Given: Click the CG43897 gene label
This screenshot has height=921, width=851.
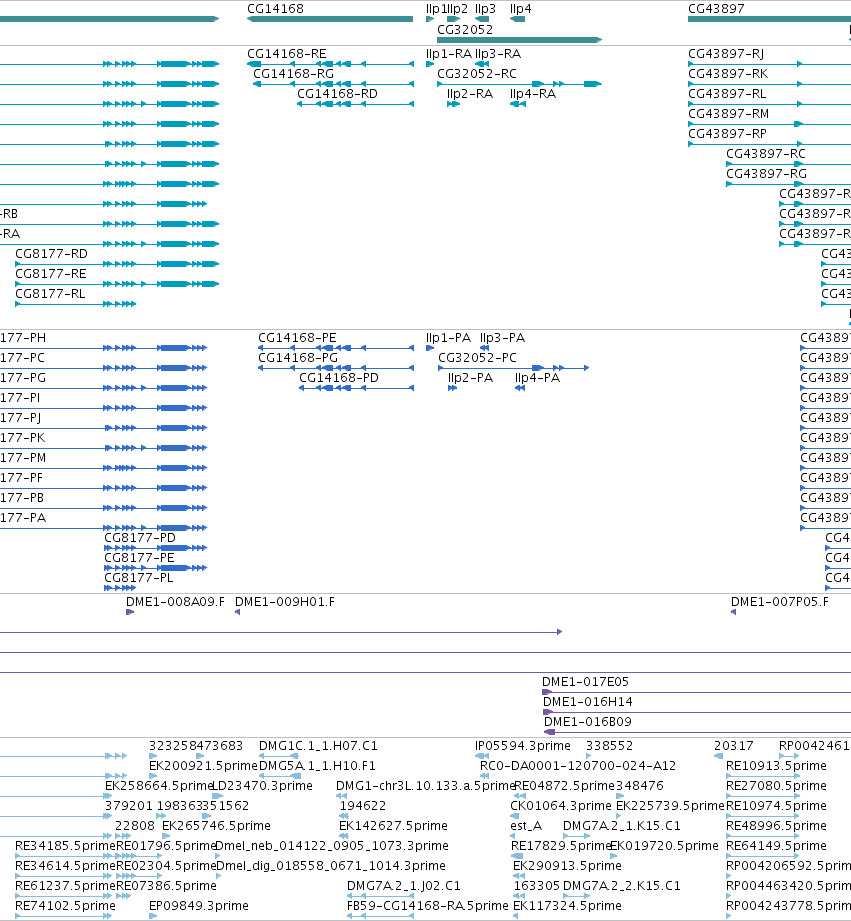Looking at the screenshot, I should (716, 9).
